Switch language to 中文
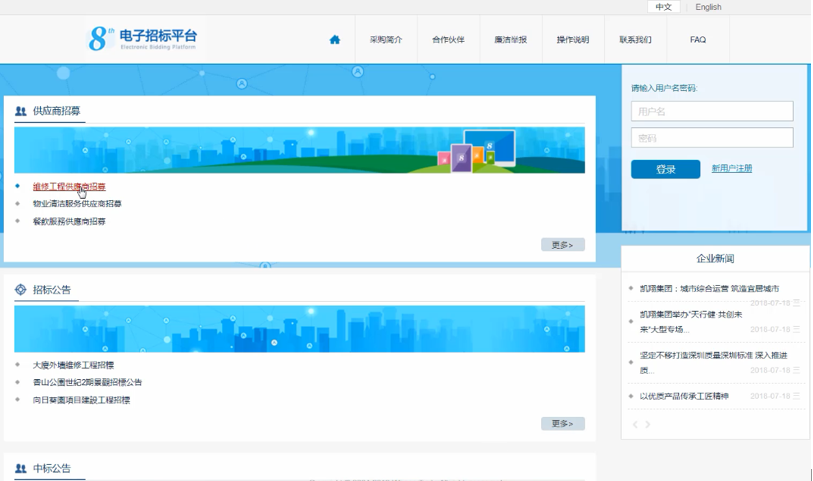 663,7
